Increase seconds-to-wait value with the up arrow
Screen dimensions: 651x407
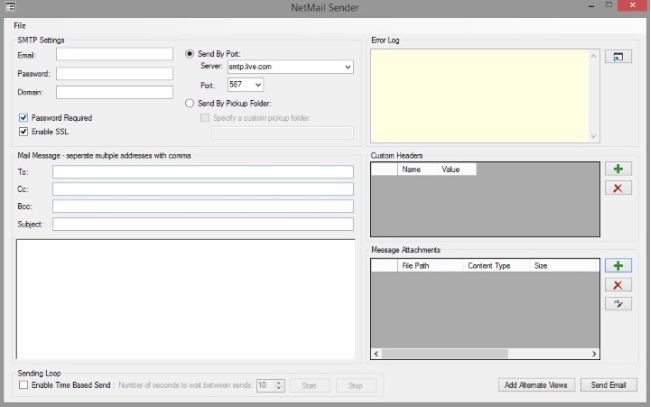click(x=279, y=382)
